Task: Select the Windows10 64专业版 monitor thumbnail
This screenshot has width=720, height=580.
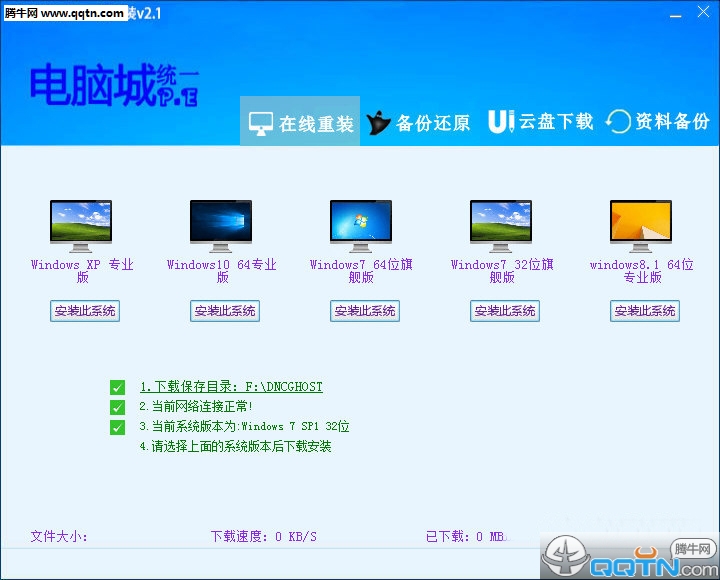Action: [x=221, y=226]
